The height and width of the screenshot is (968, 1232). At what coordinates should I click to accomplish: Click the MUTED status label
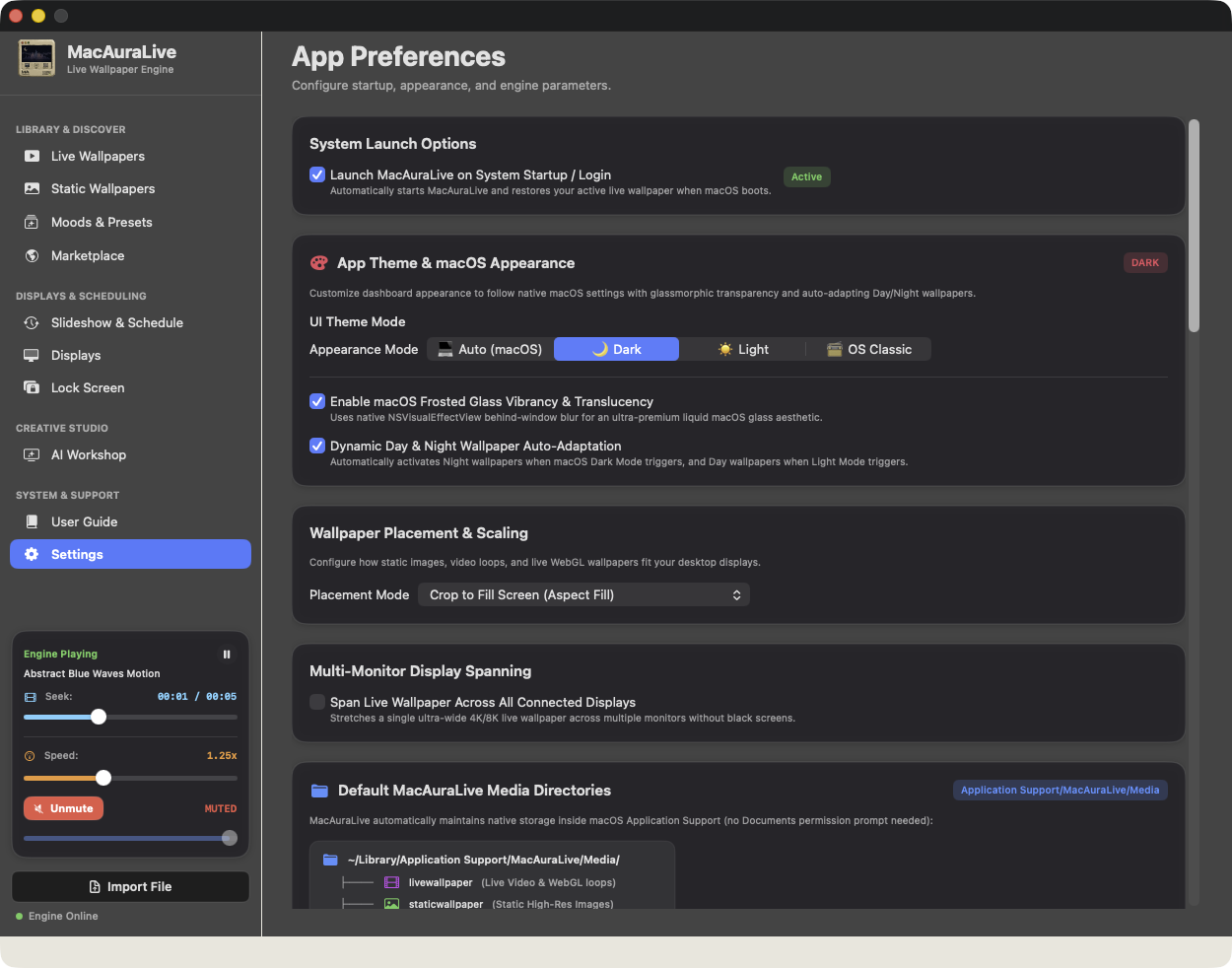(x=221, y=808)
